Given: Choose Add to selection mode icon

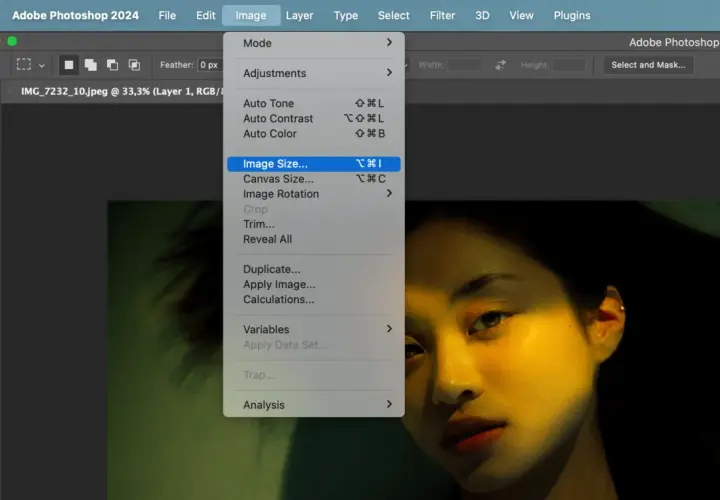Looking at the screenshot, I should click(x=90, y=65).
